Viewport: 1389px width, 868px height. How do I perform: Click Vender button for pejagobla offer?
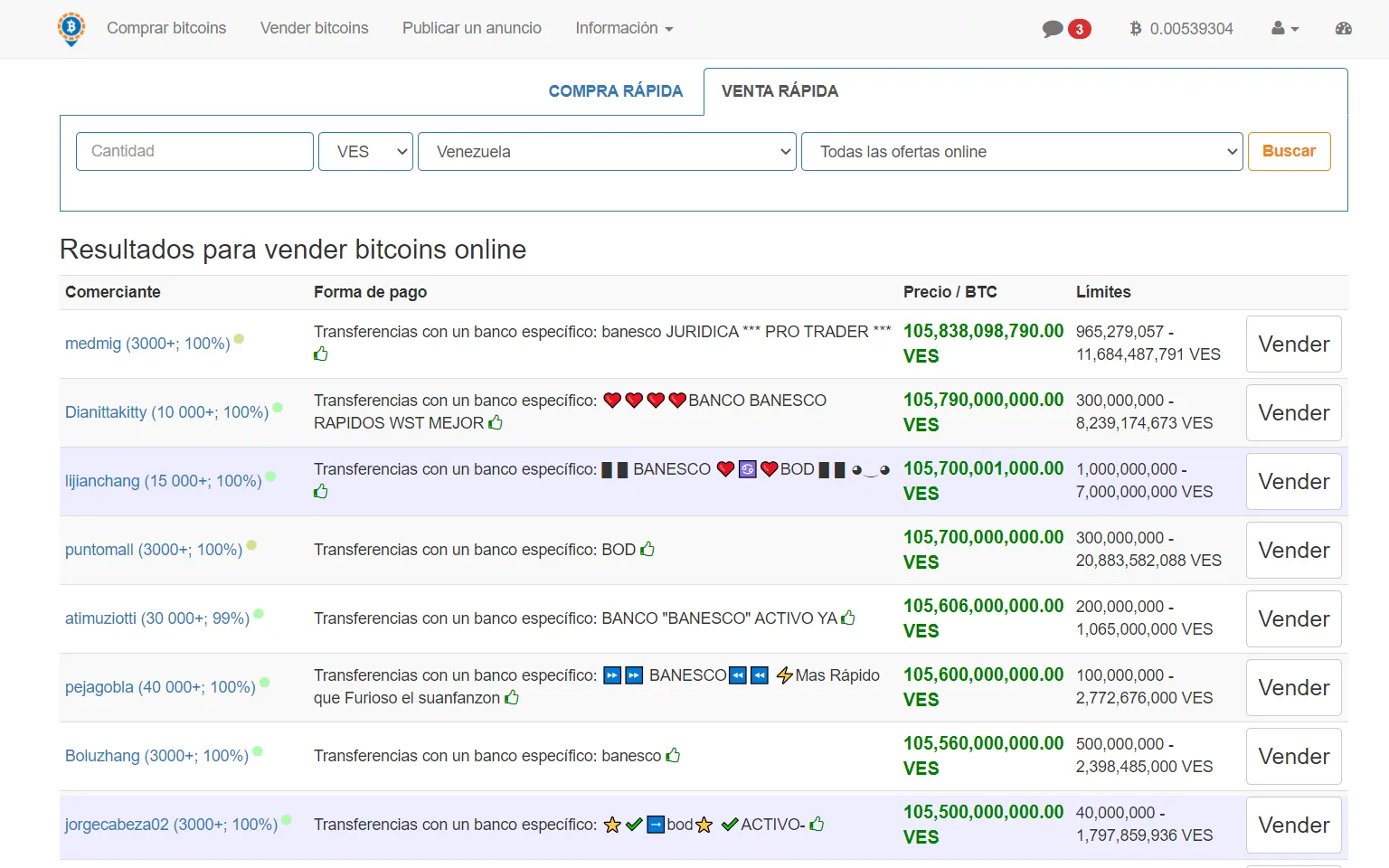pos(1294,687)
